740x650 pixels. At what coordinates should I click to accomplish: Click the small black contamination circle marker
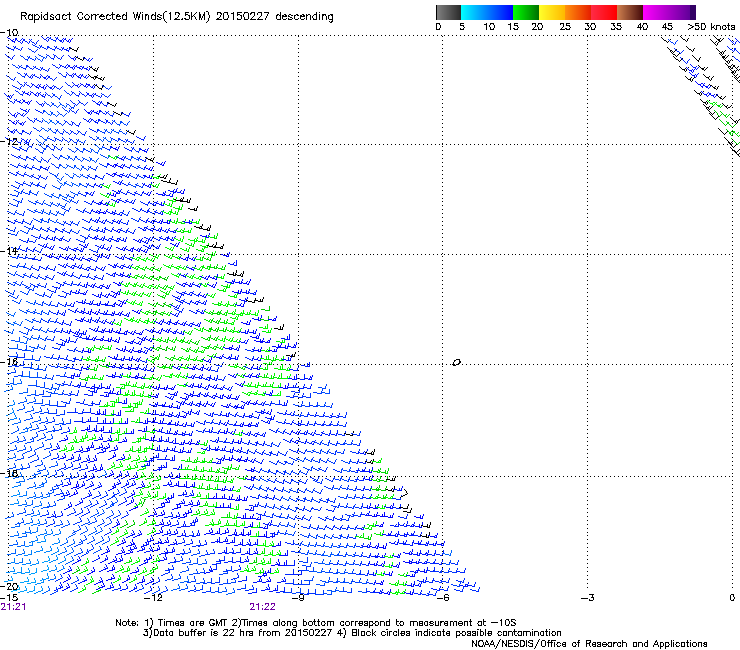coord(456,363)
